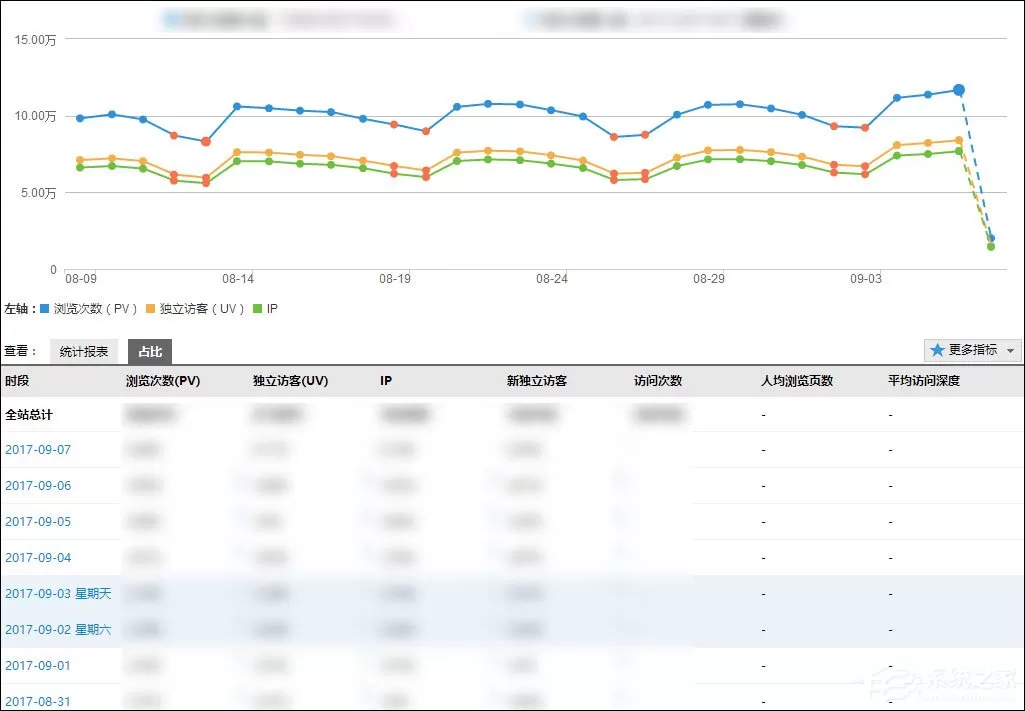Open the 2017-09-03 星期天 link
Viewport: 1025px width, 711px height.
(x=58, y=593)
